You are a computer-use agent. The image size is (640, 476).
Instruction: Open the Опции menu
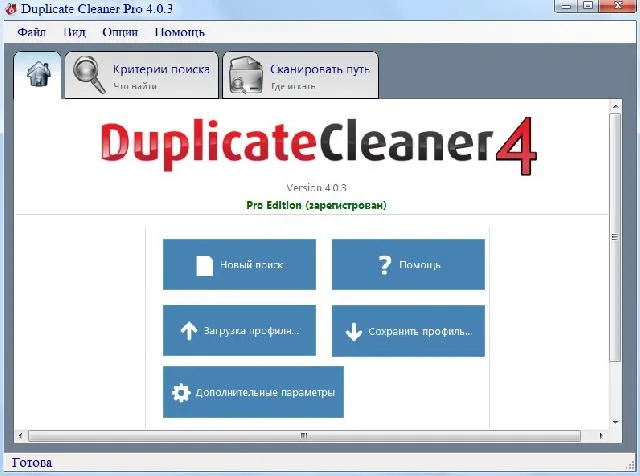pos(120,32)
